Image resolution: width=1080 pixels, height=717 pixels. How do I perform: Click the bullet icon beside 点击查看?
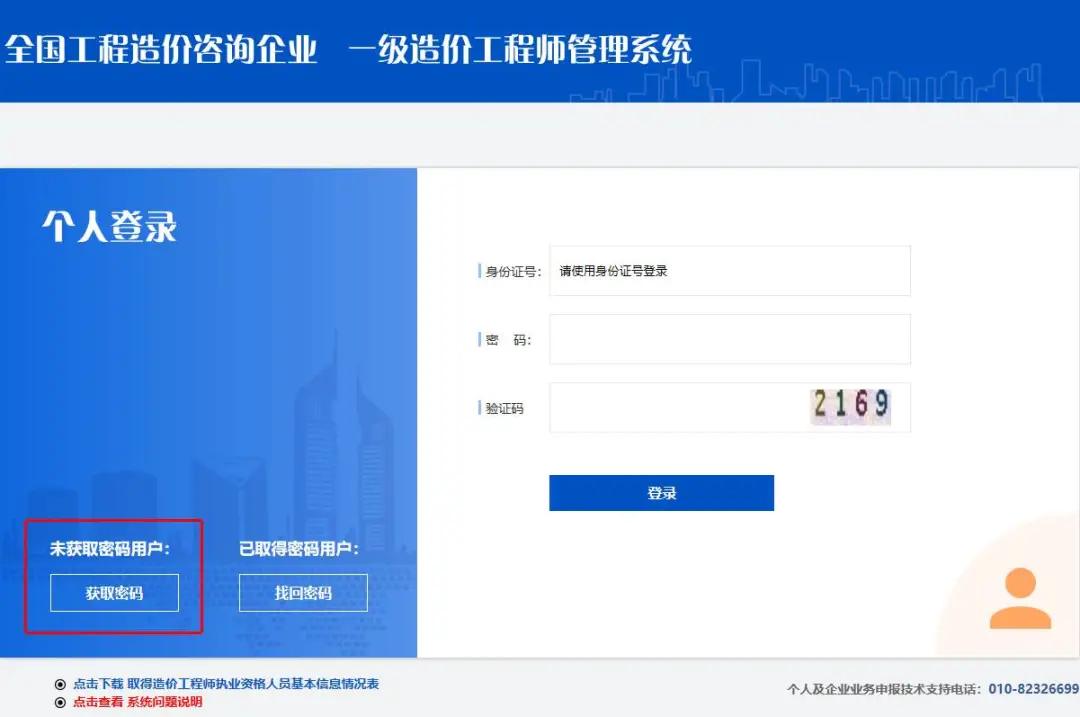click(61, 703)
